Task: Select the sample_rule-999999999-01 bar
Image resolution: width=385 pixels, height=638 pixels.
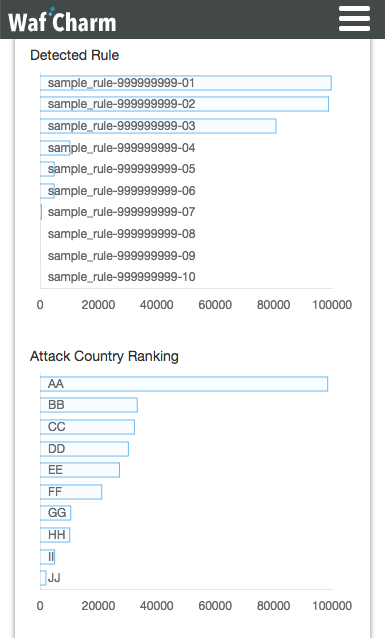Action: point(186,83)
